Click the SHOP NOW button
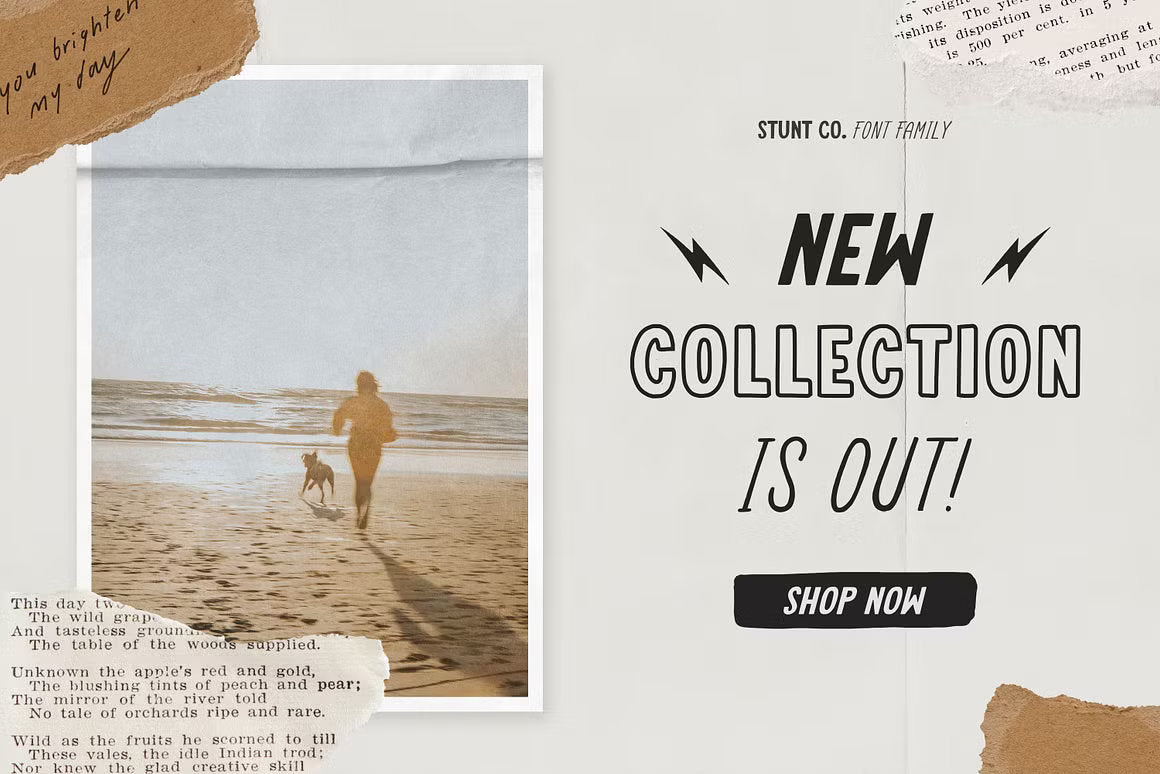This screenshot has height=774, width=1160. point(854,600)
